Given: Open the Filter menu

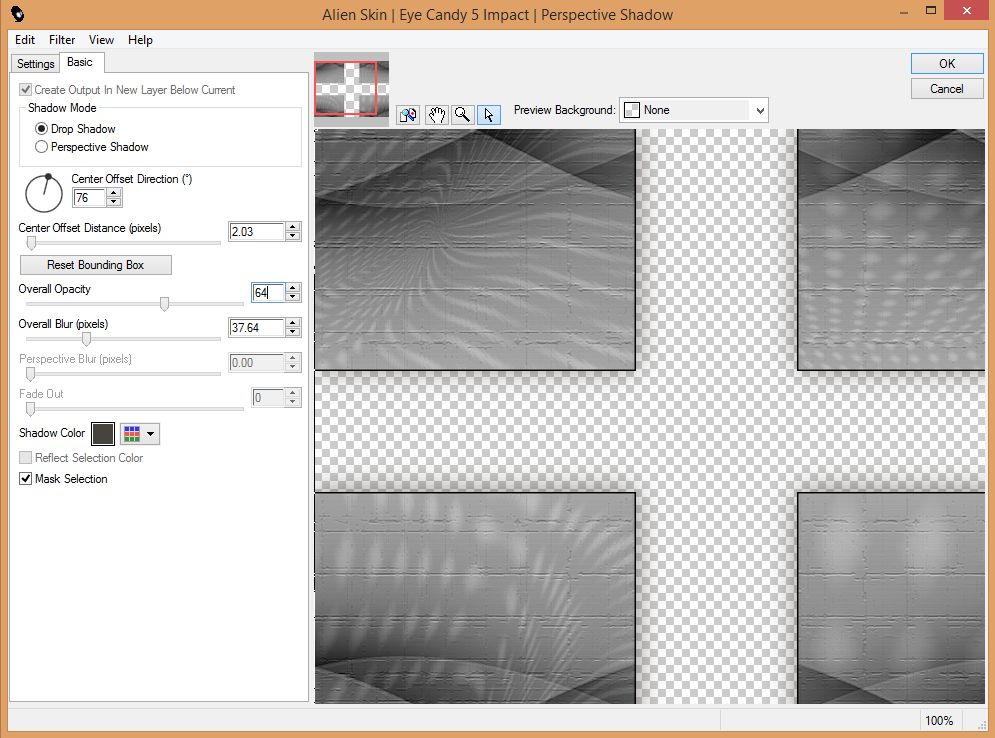Looking at the screenshot, I should (x=62, y=40).
